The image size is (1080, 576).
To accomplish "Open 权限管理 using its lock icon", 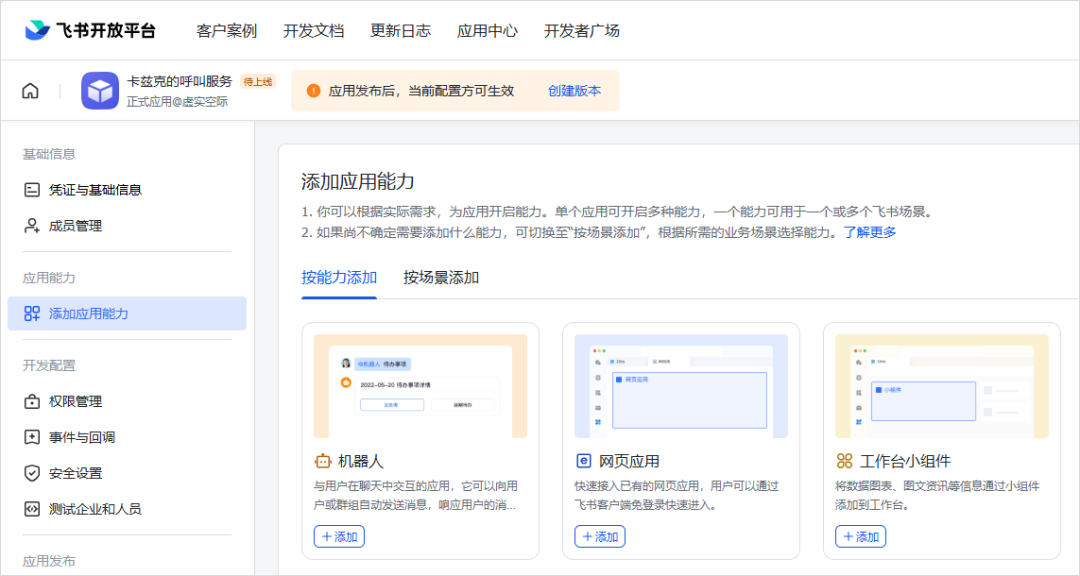I will pos(32,401).
